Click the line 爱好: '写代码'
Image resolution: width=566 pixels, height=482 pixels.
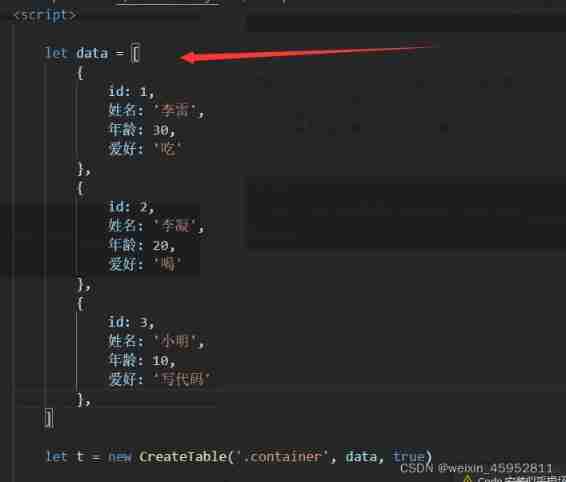tap(159, 379)
